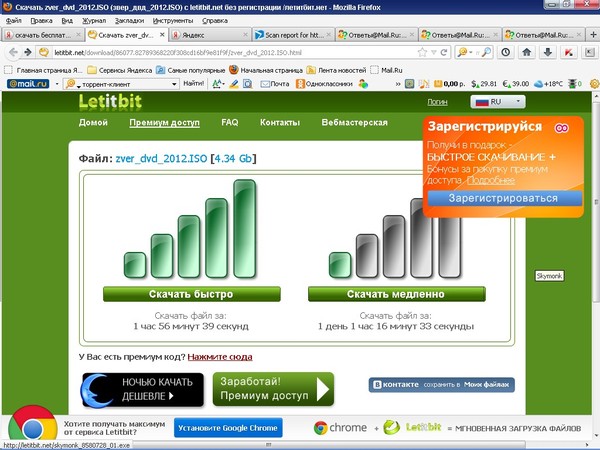
Task: Click Установите Google Chrome button
Action: click(228, 428)
